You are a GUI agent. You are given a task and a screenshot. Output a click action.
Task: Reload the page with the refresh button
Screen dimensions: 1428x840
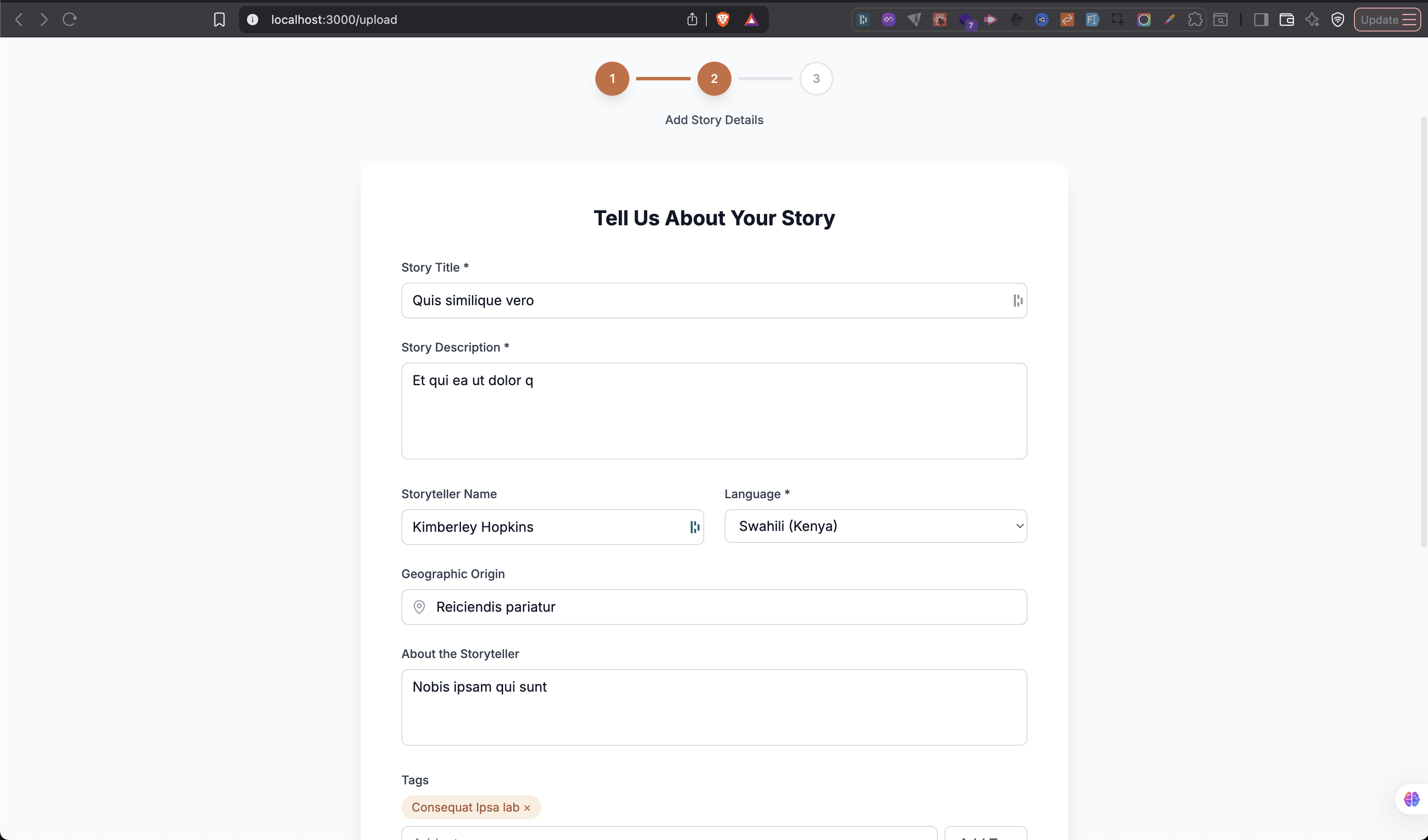[x=70, y=20]
